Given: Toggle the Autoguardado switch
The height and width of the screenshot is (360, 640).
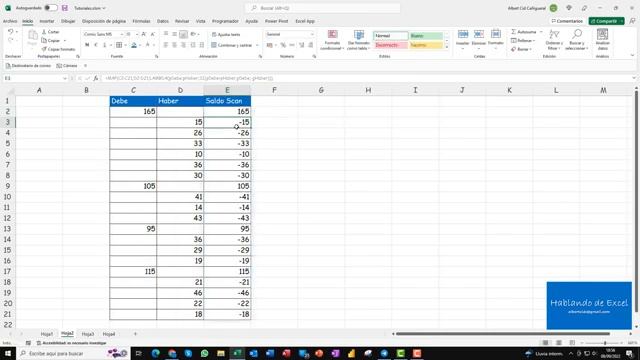Looking at the screenshot, I should 51,8.
